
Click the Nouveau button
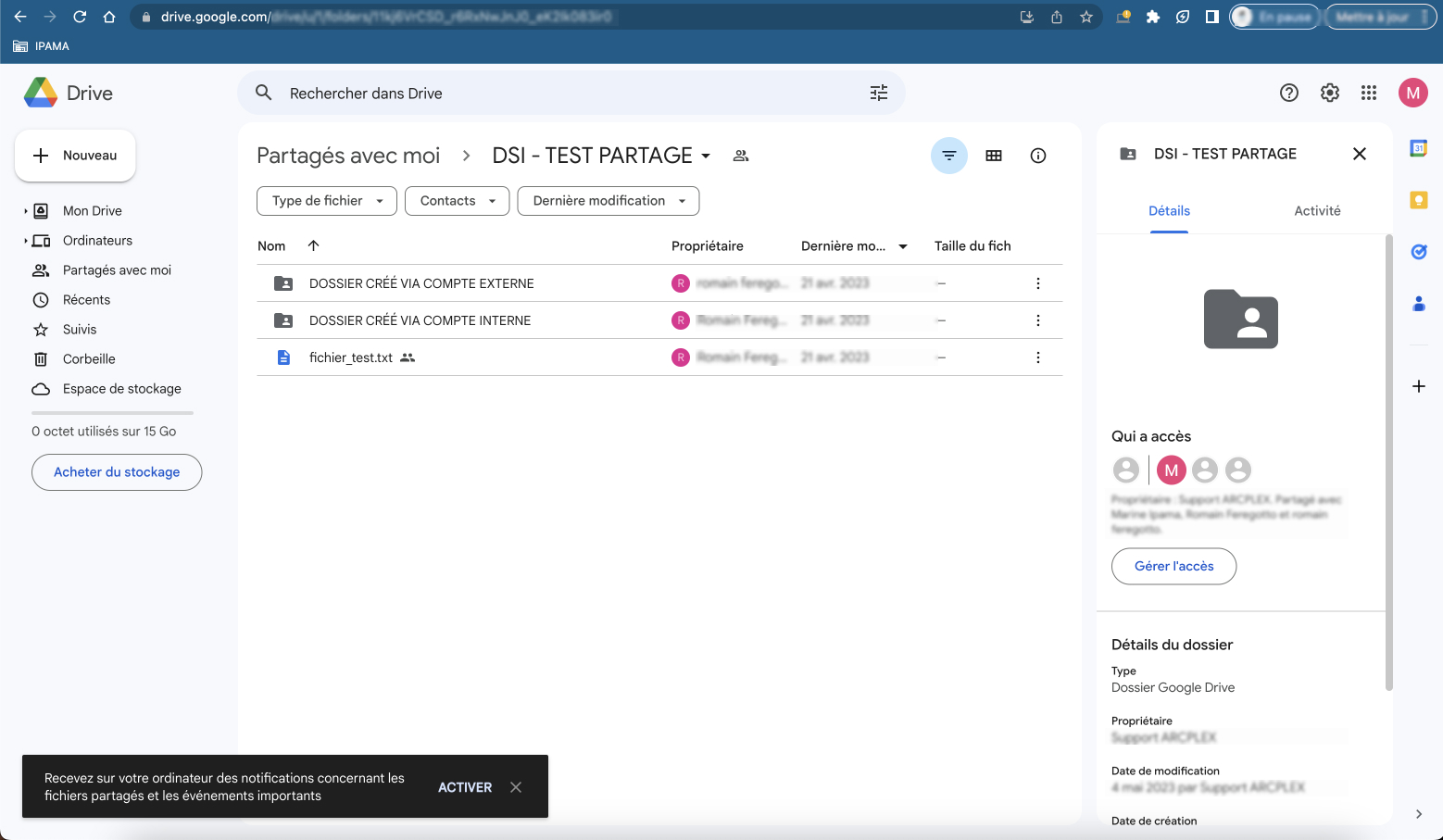[75, 156]
